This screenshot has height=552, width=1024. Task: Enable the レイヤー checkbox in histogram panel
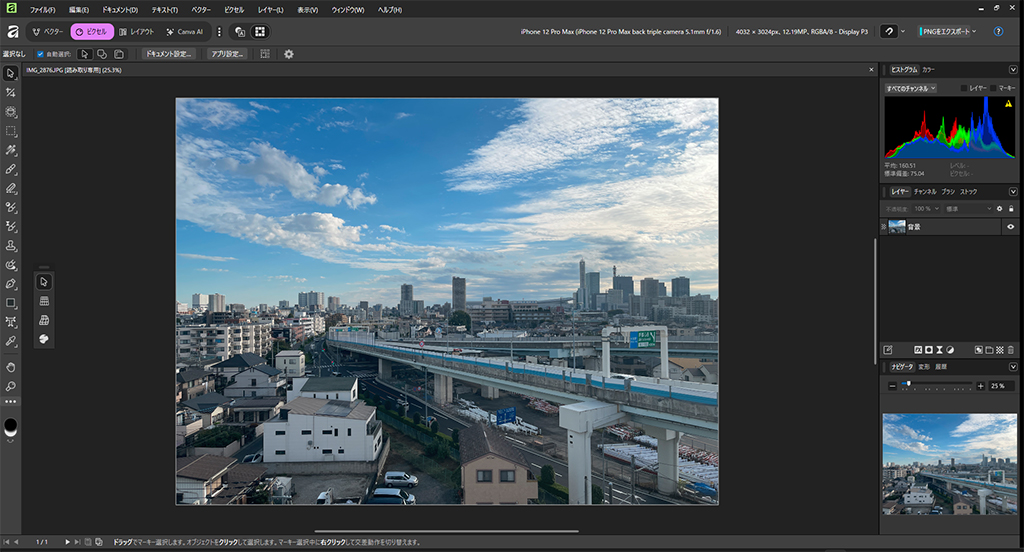click(x=964, y=88)
